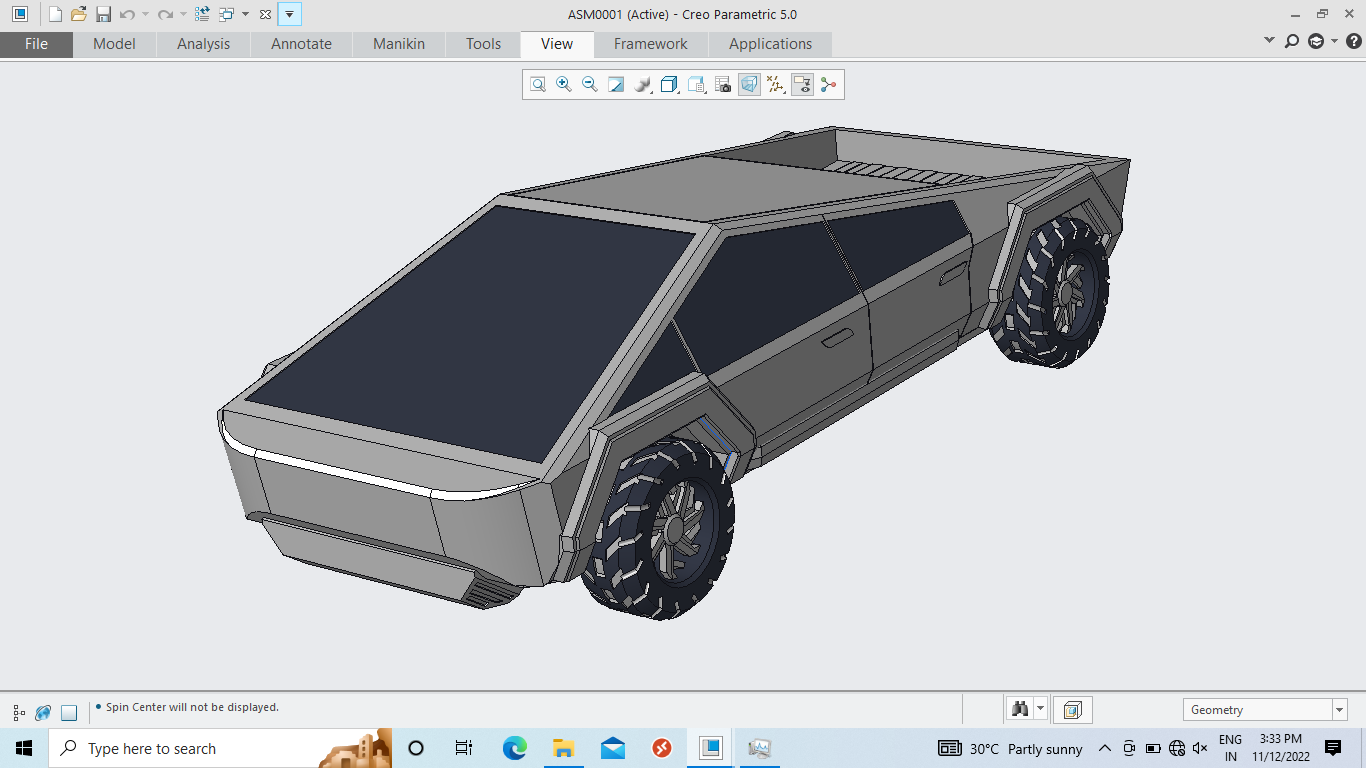1366x768 pixels.
Task: Switch to the Analysis tab
Action: tap(203, 44)
